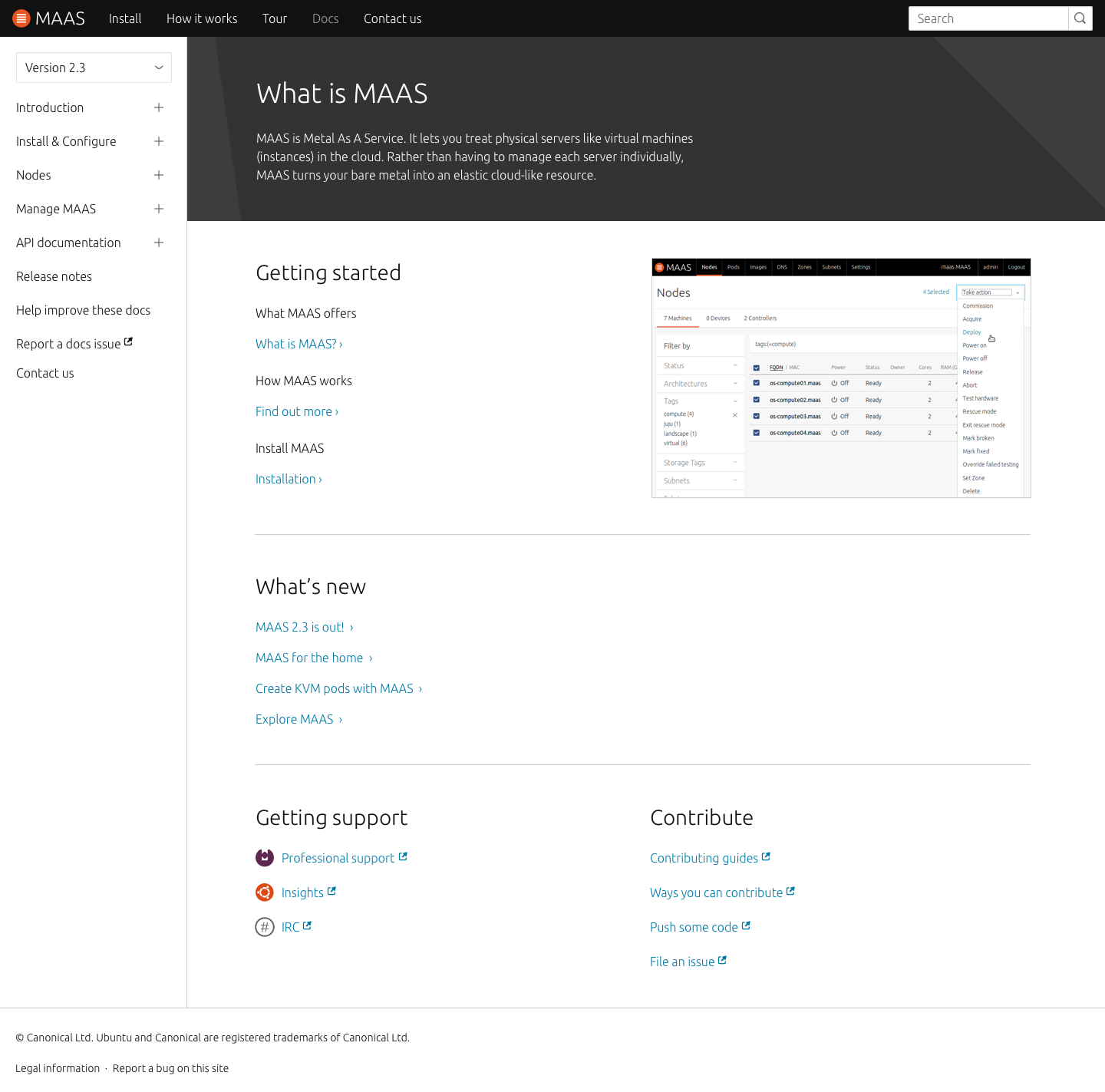
Task: Expand the API documentation section
Action: click(159, 242)
